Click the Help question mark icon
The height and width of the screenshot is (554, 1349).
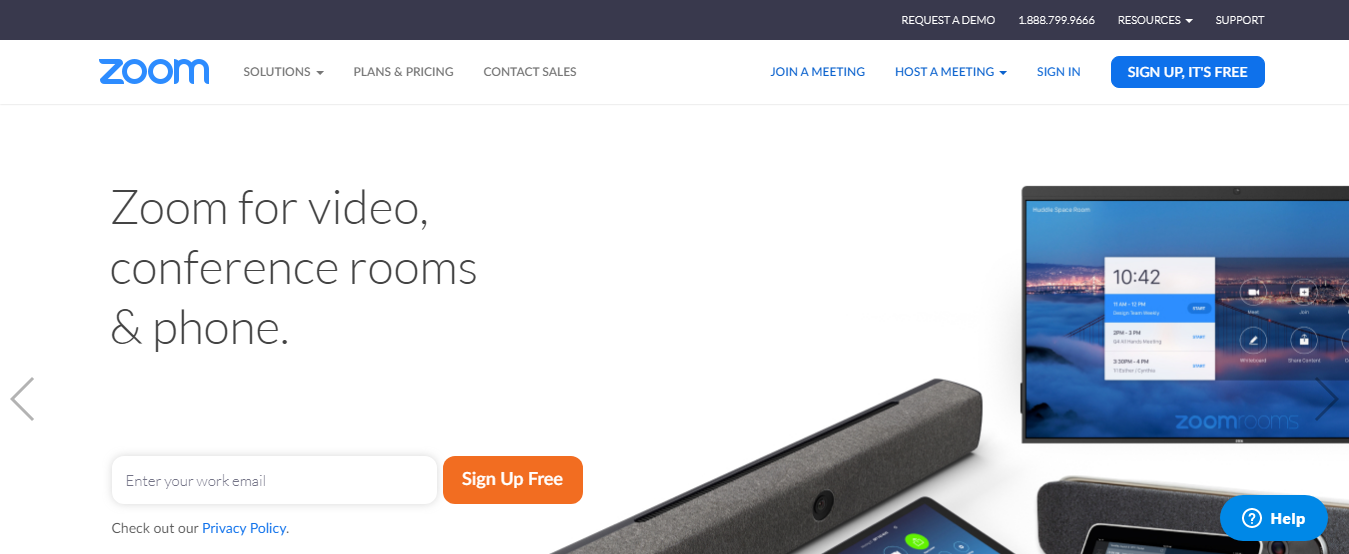point(1251,518)
